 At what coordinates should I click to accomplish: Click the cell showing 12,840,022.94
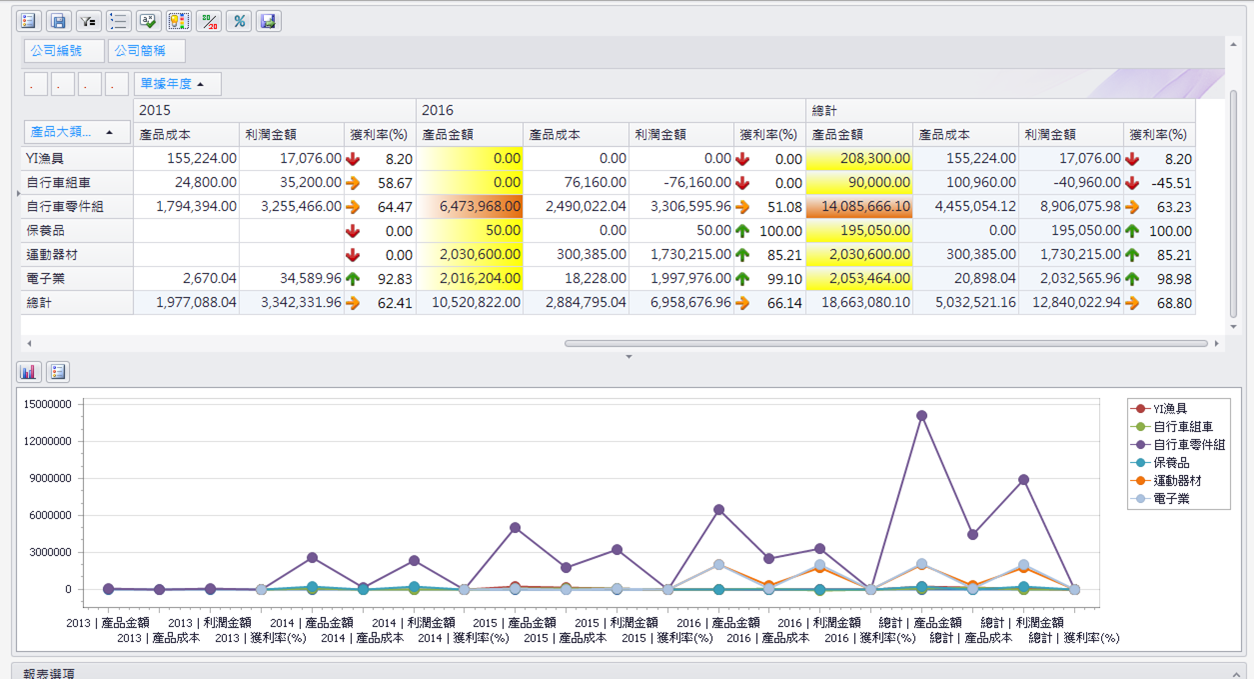(x=1072, y=302)
